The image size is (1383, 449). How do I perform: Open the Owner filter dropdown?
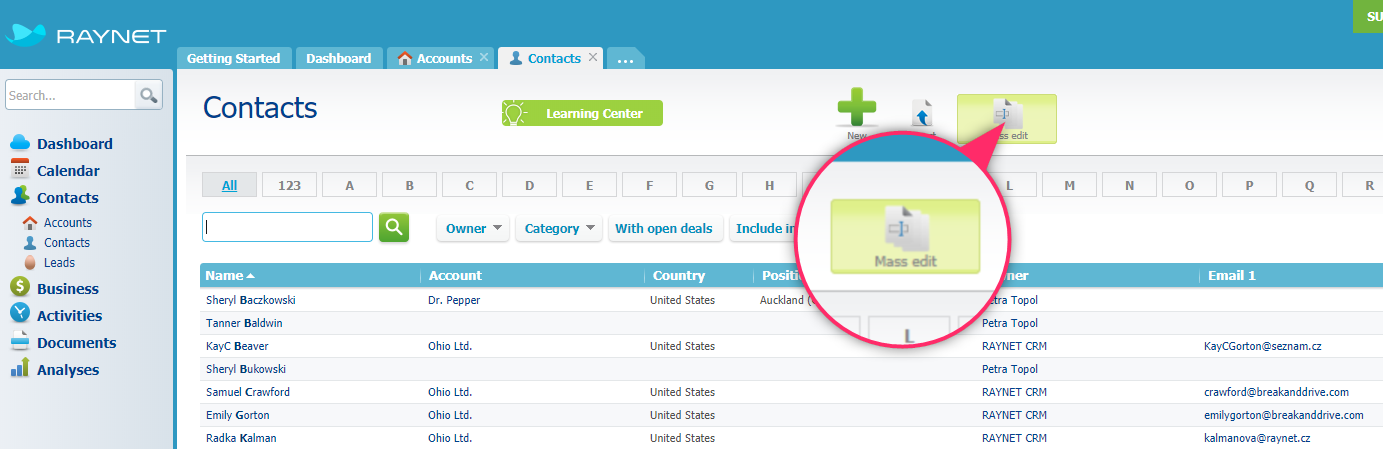pos(474,228)
